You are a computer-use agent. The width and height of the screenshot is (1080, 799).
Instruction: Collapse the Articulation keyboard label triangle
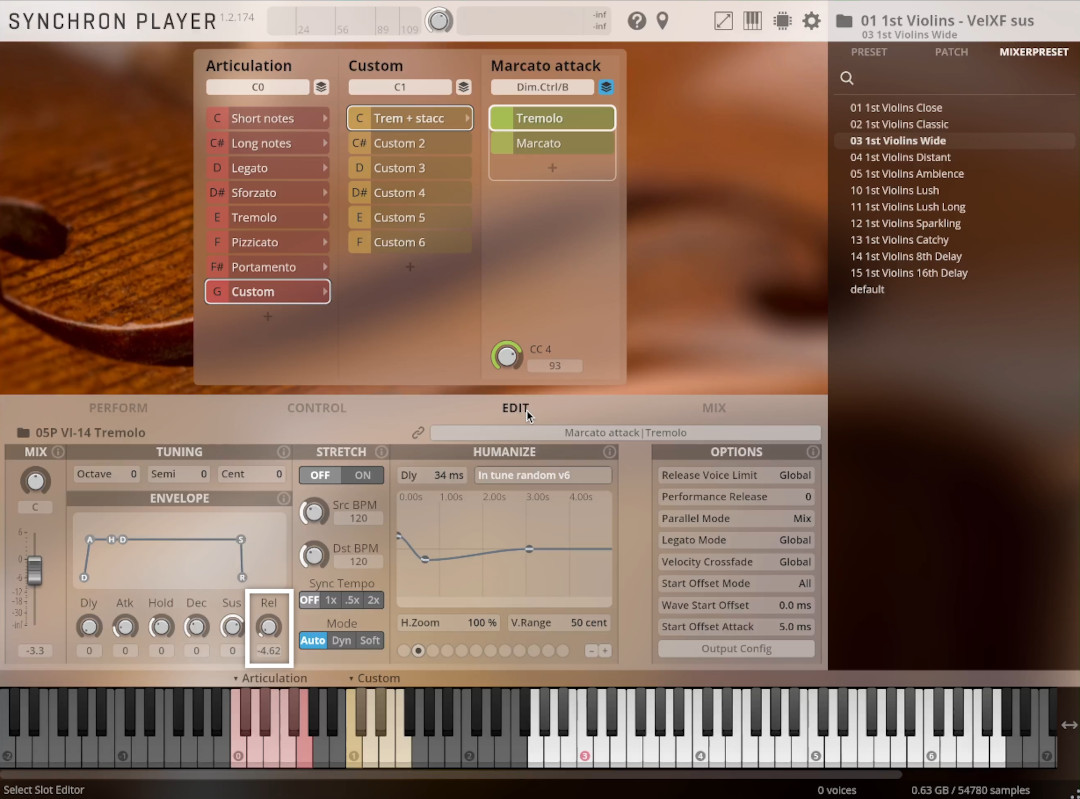[x=236, y=678]
